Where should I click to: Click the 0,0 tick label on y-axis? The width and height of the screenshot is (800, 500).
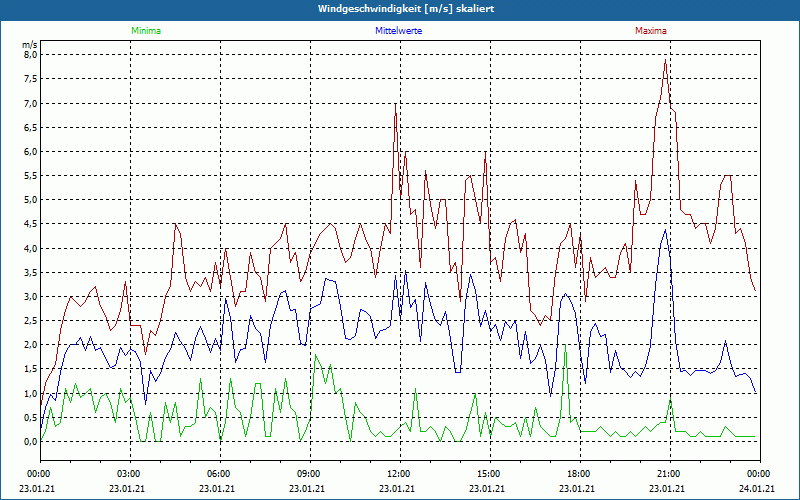30,441
